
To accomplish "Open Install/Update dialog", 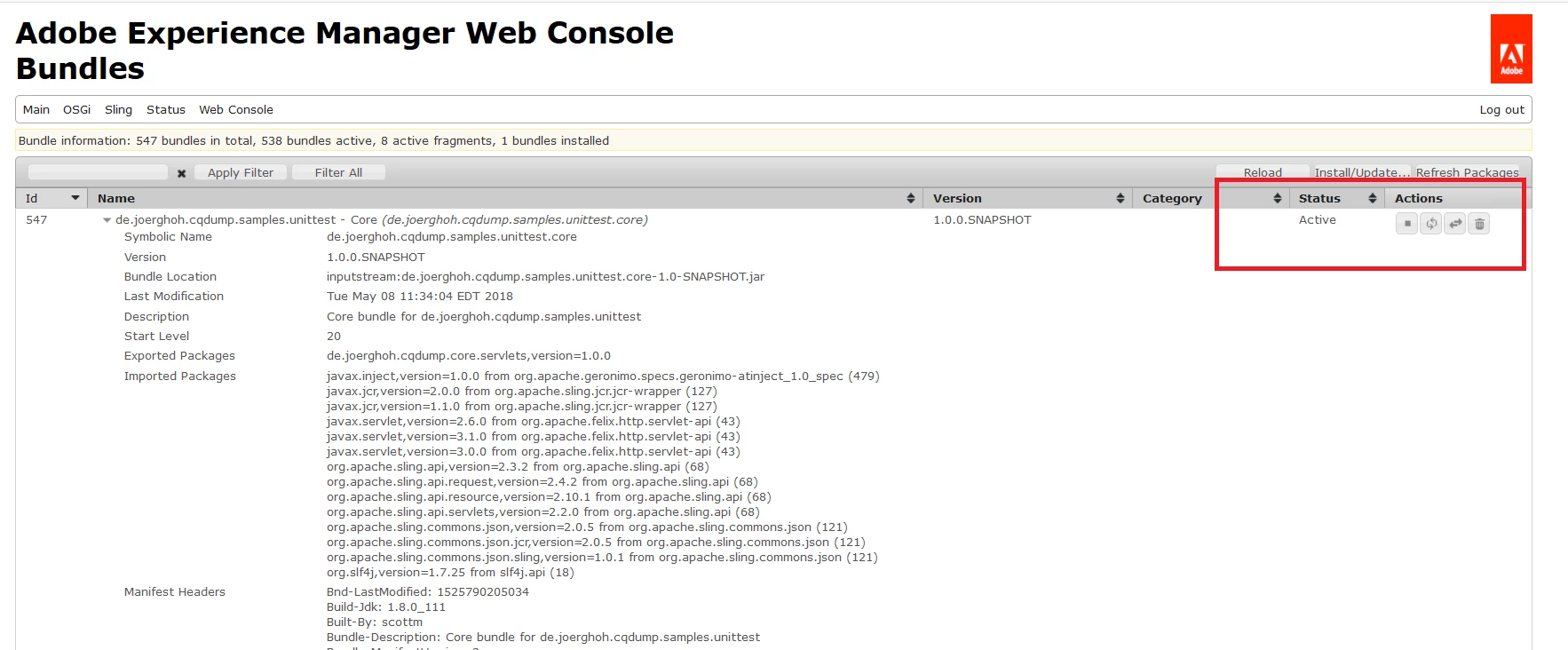I will click(1361, 172).
